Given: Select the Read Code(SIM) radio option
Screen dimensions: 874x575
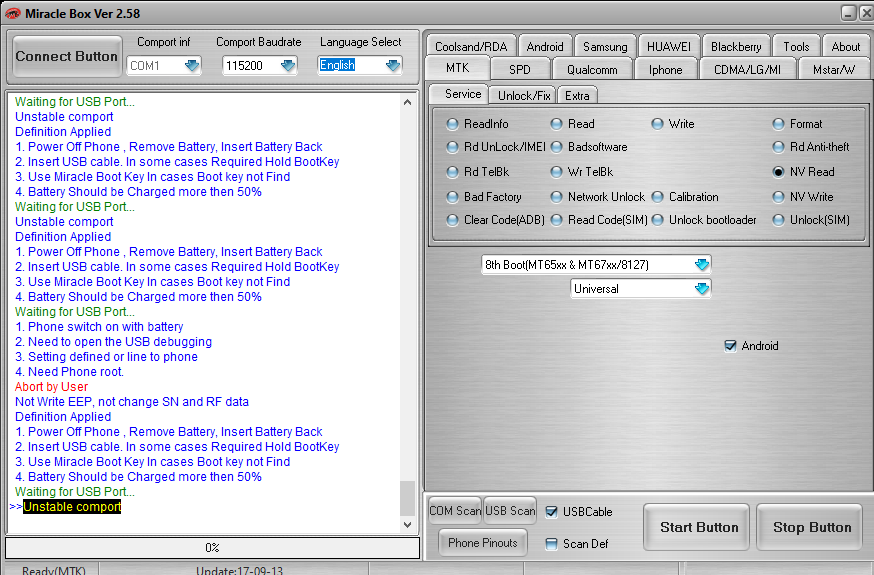Looking at the screenshot, I should [x=556, y=220].
